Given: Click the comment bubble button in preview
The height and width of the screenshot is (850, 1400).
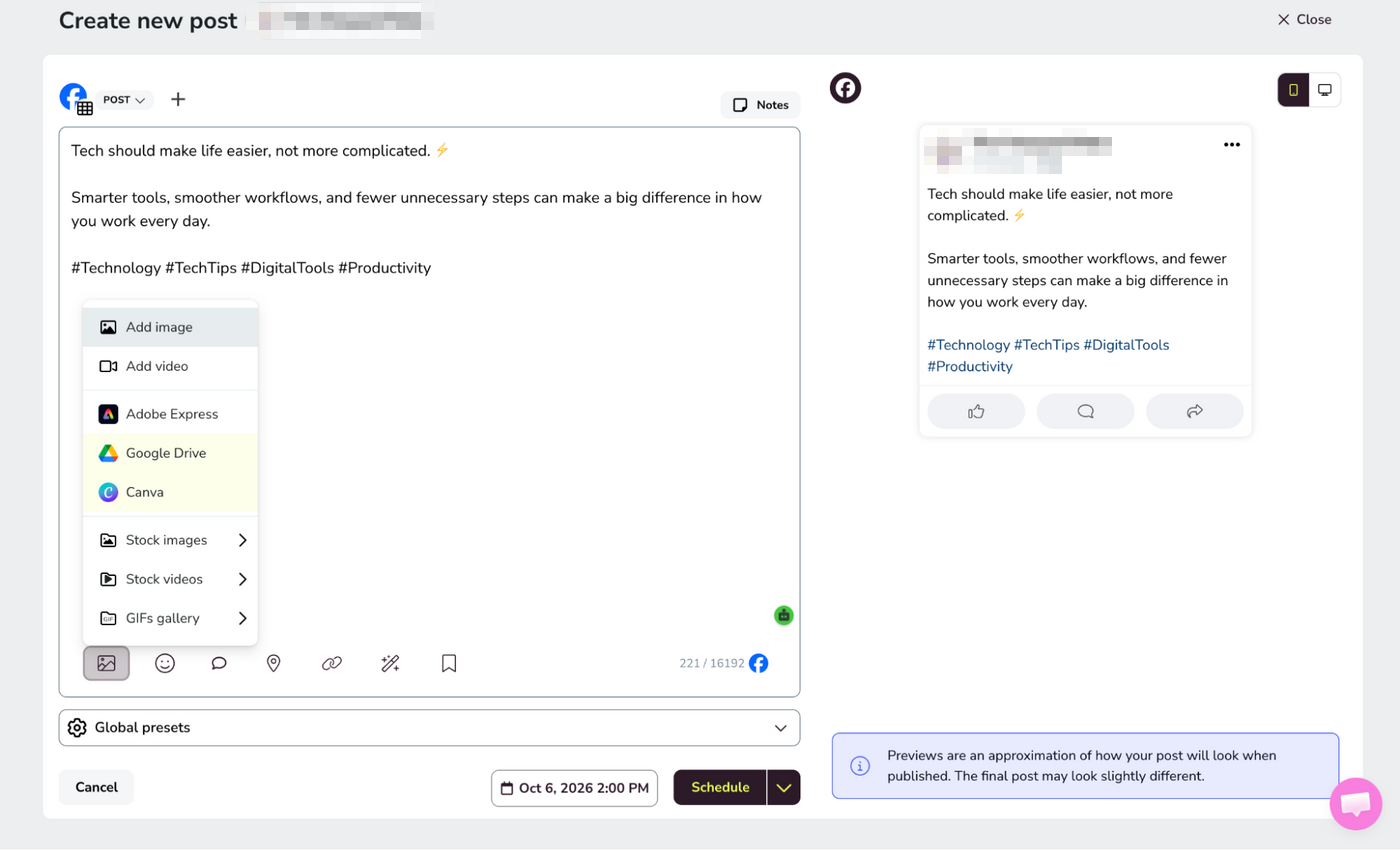Looking at the screenshot, I should [x=1085, y=411].
